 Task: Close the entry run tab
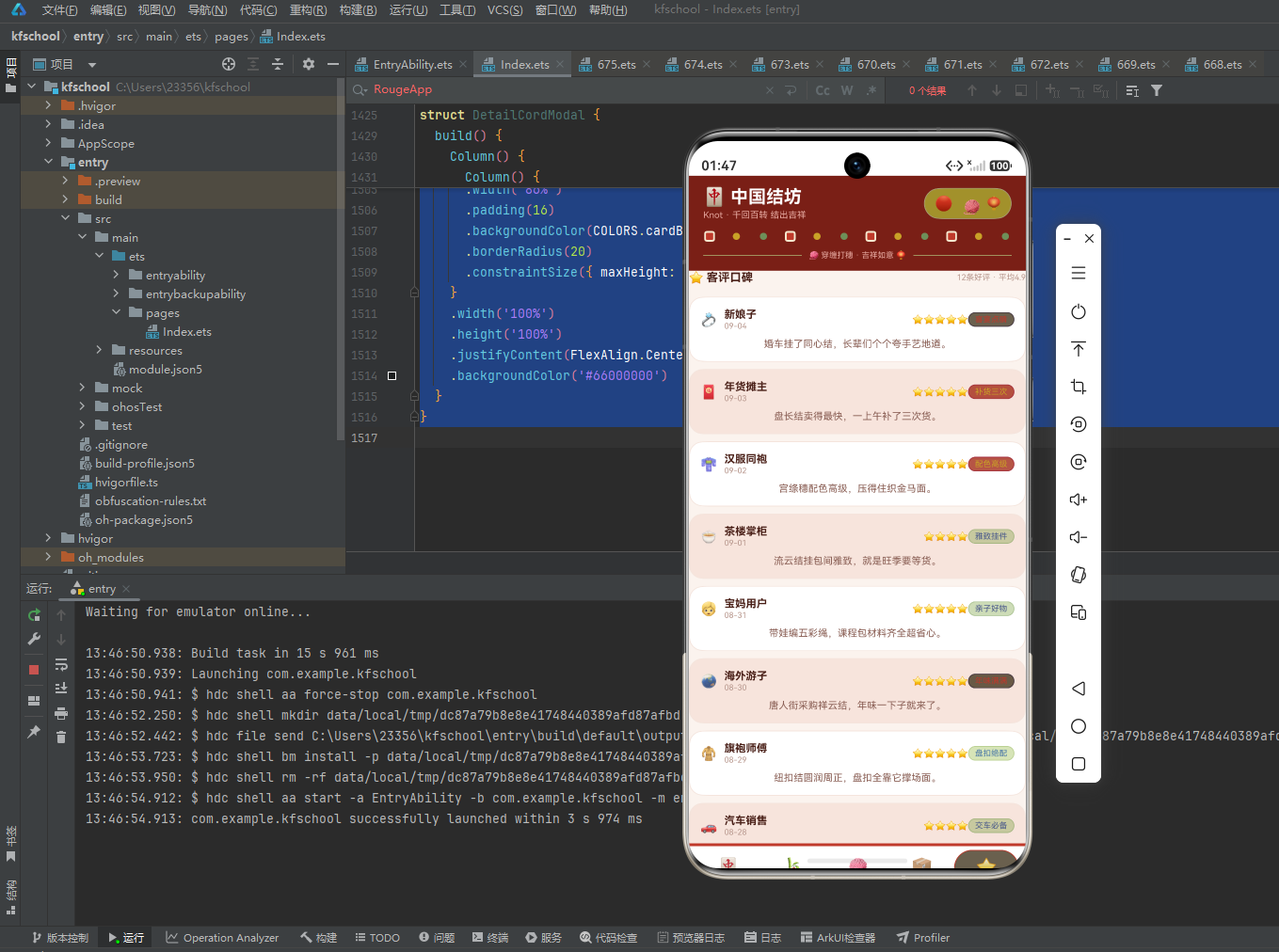[x=126, y=589]
